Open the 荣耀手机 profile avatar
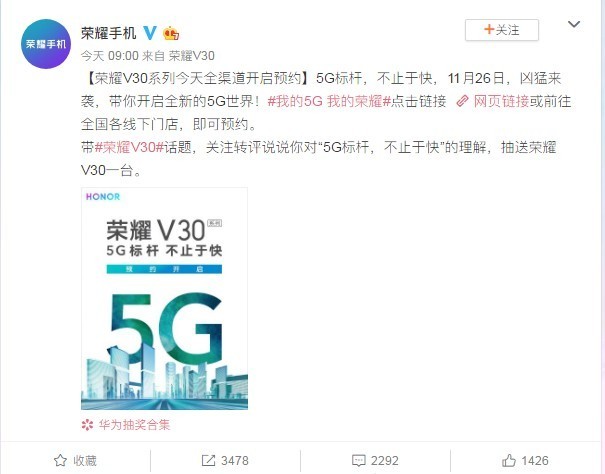605x474 pixels. (46, 44)
